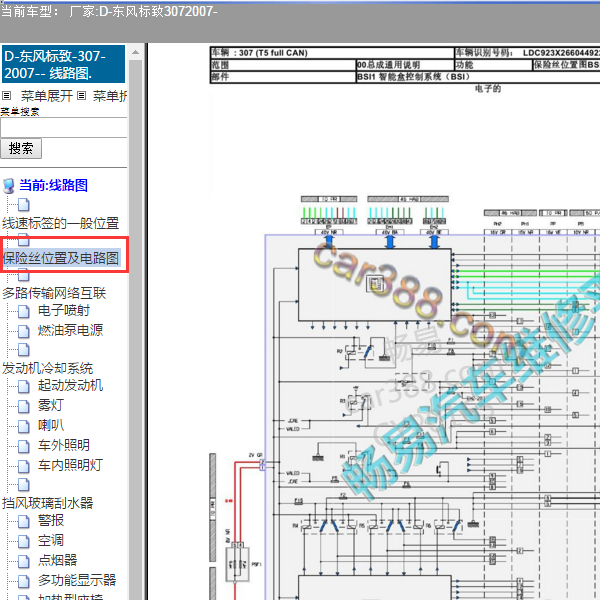Viewport: 600px width, 600px height.
Task: Open 多路传输网络互联 tree entry
Action: (54, 293)
